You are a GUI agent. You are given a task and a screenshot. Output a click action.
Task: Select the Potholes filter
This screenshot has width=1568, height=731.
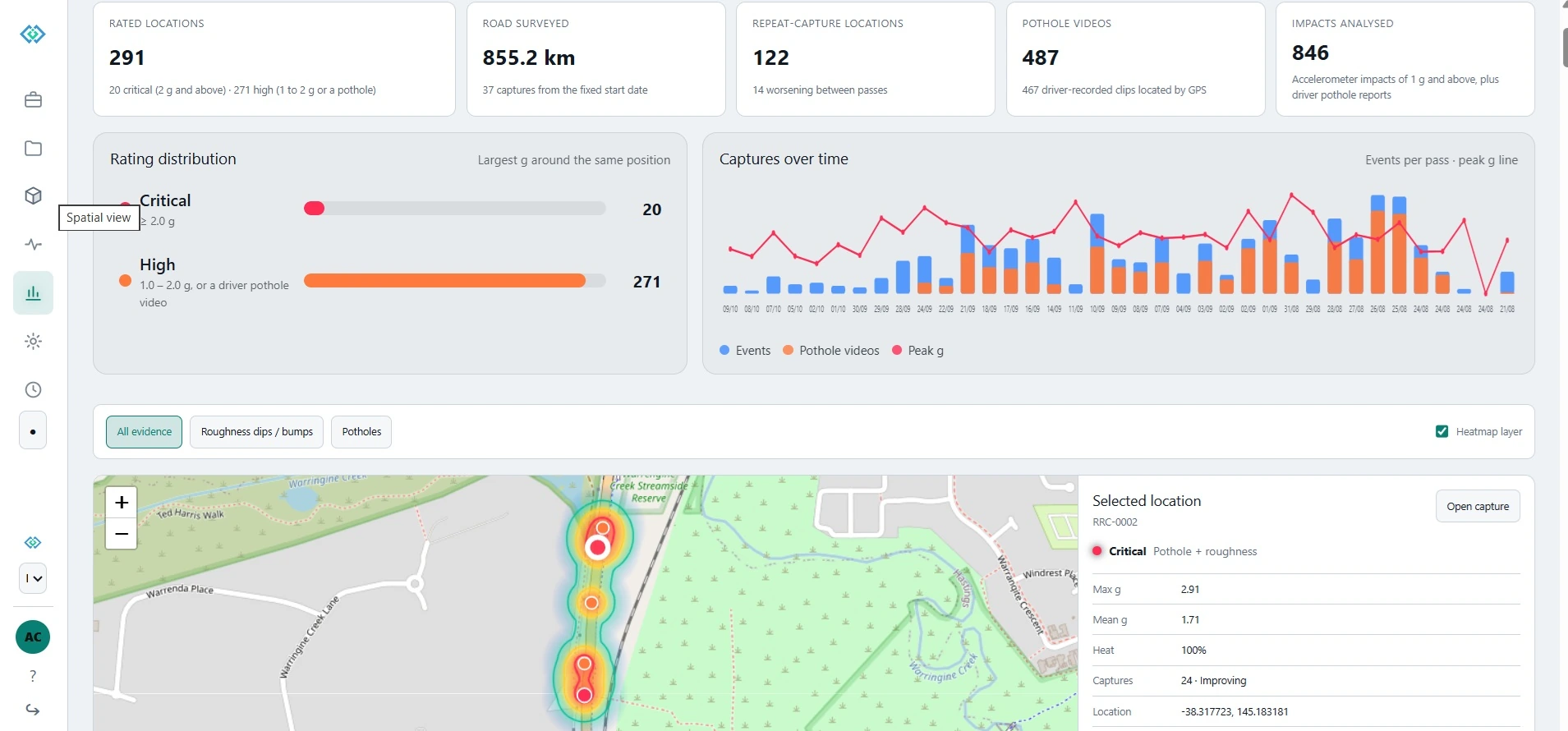pos(361,432)
